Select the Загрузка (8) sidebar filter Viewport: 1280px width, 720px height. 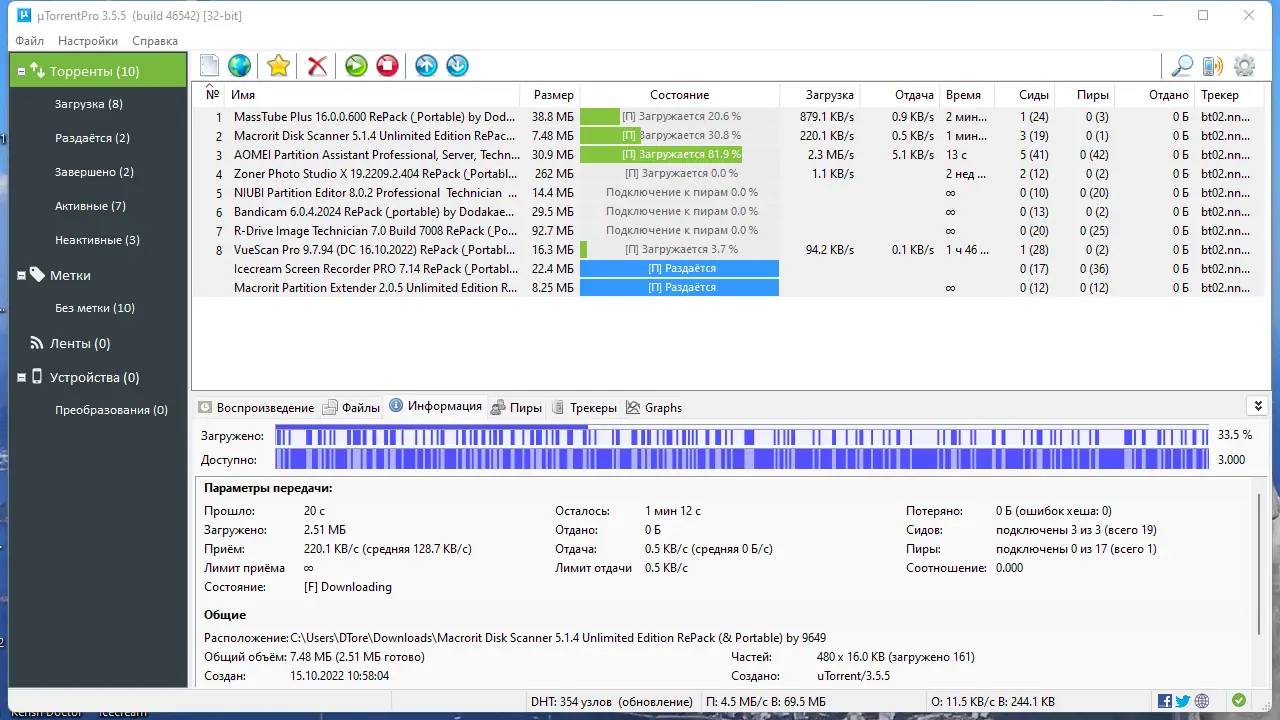[89, 104]
